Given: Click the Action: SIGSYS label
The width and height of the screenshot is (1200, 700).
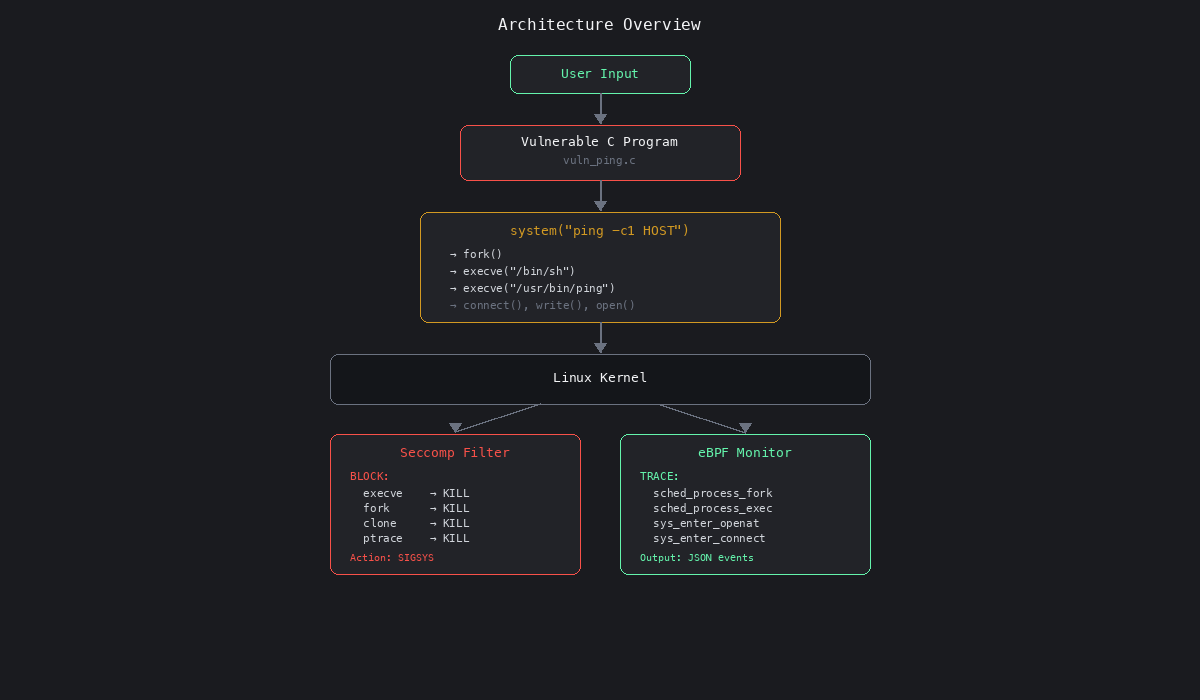Looking at the screenshot, I should 392,557.
